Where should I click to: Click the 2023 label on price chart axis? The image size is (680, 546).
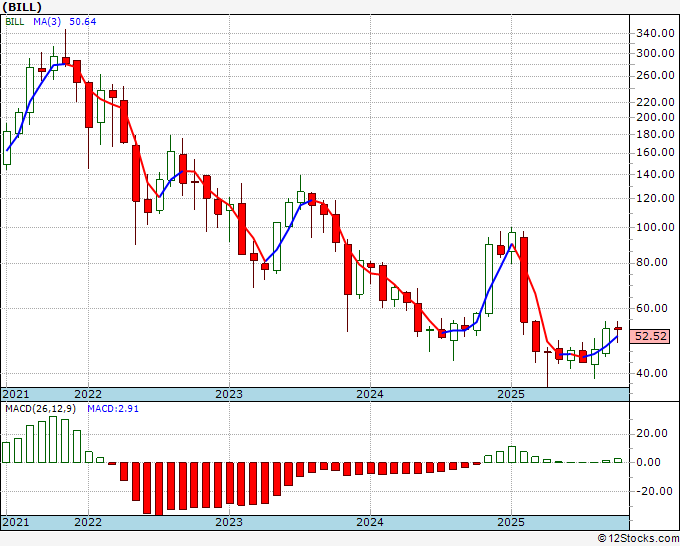coord(229,394)
